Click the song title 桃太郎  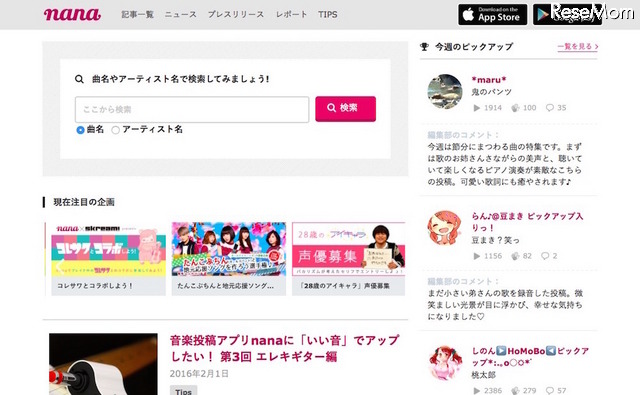pos(483,375)
